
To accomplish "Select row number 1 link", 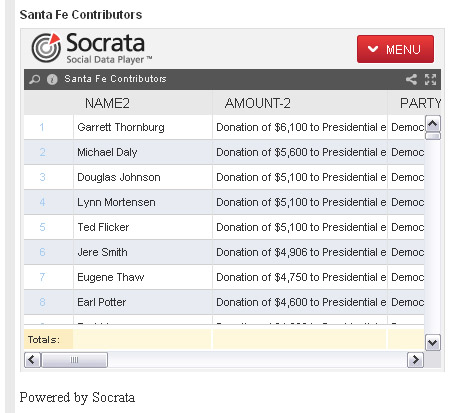I will tap(42, 127).
